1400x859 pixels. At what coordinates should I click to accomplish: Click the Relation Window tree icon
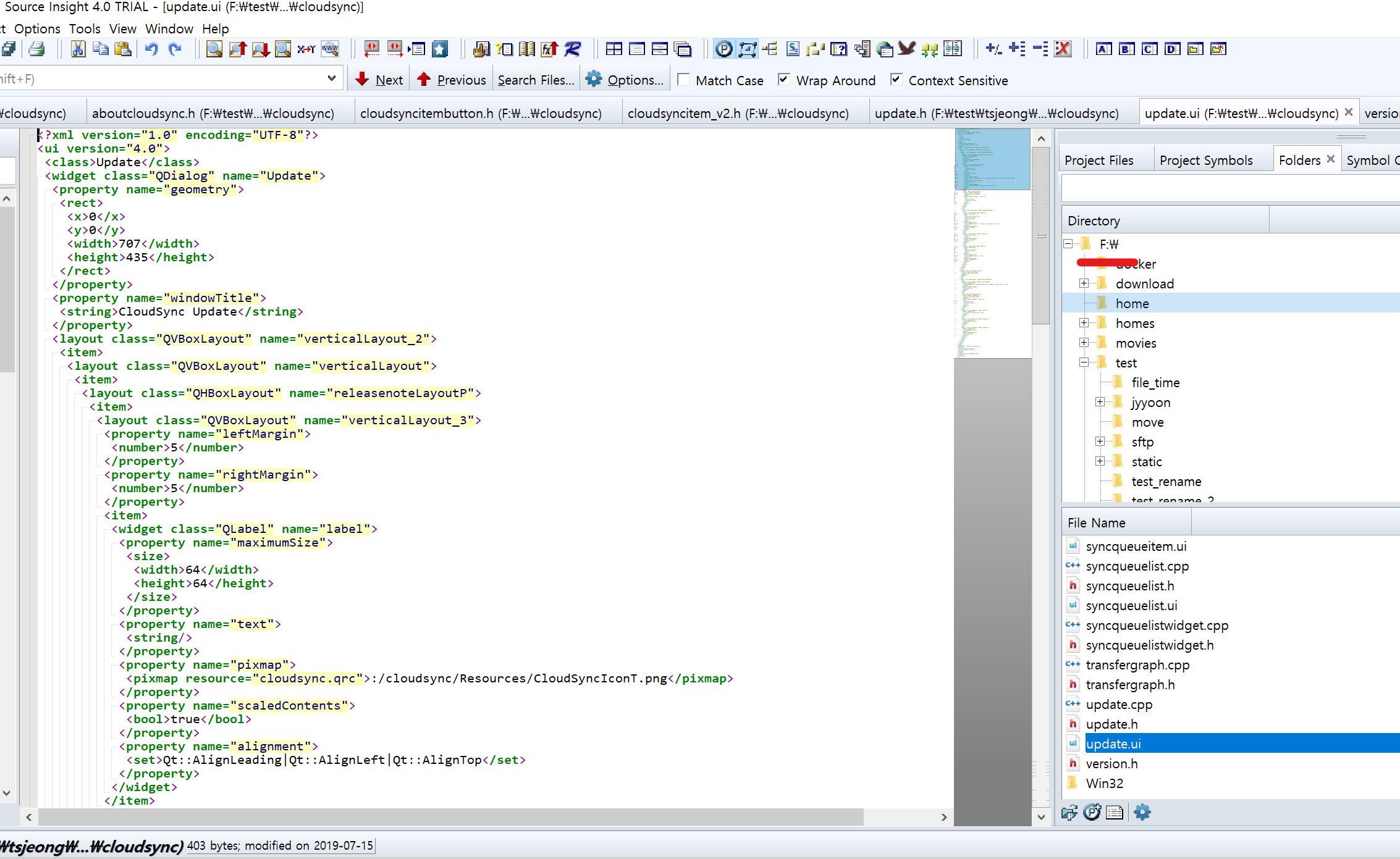tap(770, 49)
